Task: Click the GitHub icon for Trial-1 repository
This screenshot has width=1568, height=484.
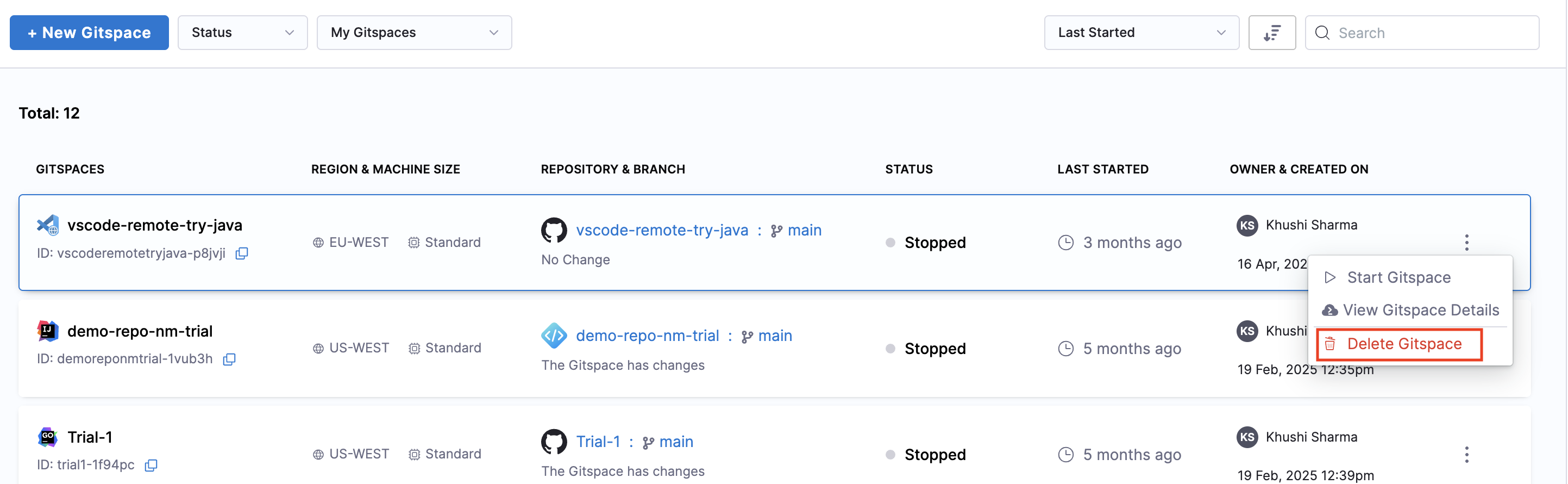Action: click(x=554, y=442)
